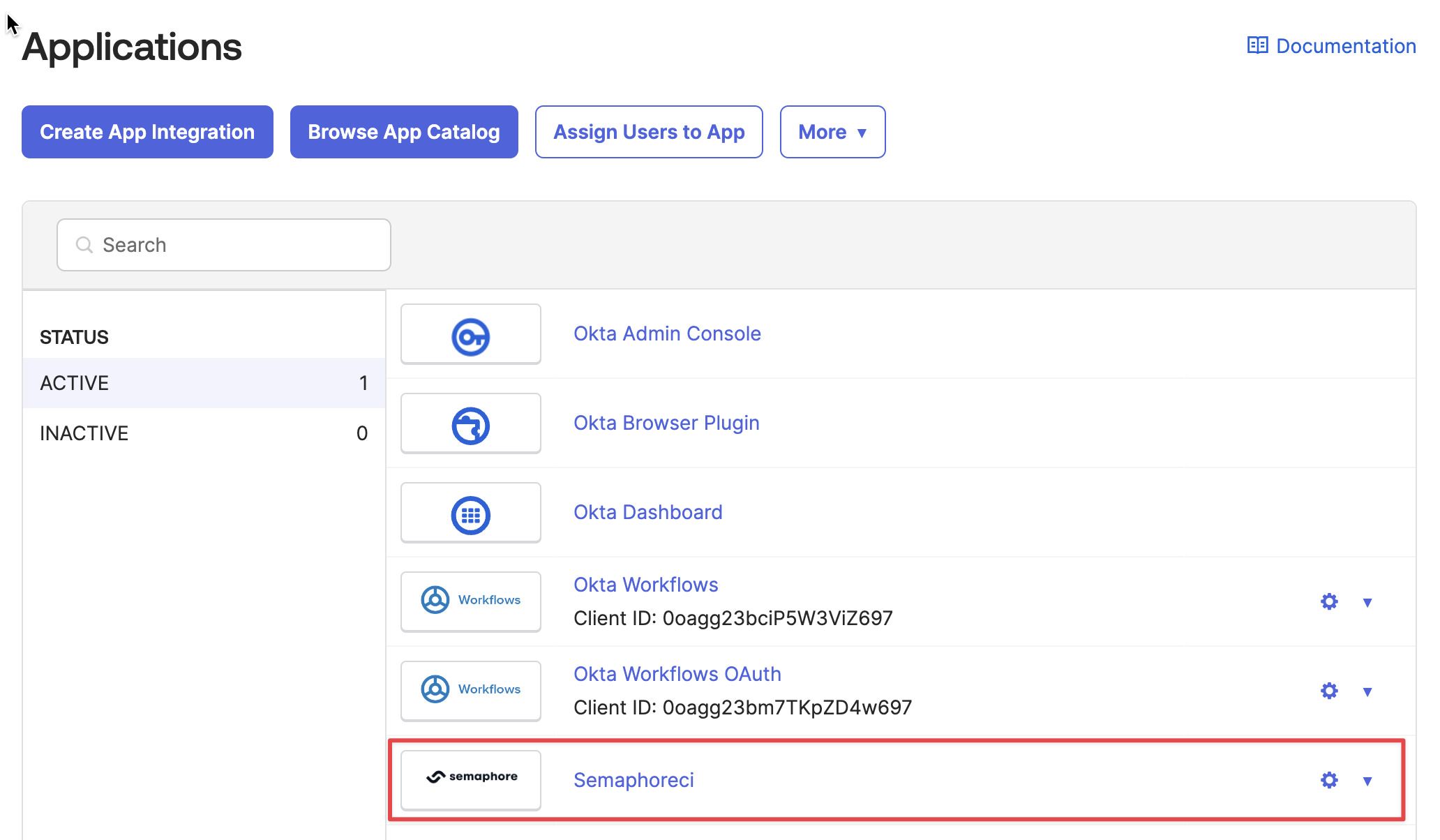Open the Okta Workflows link
The image size is (1440, 840).
[x=646, y=585]
